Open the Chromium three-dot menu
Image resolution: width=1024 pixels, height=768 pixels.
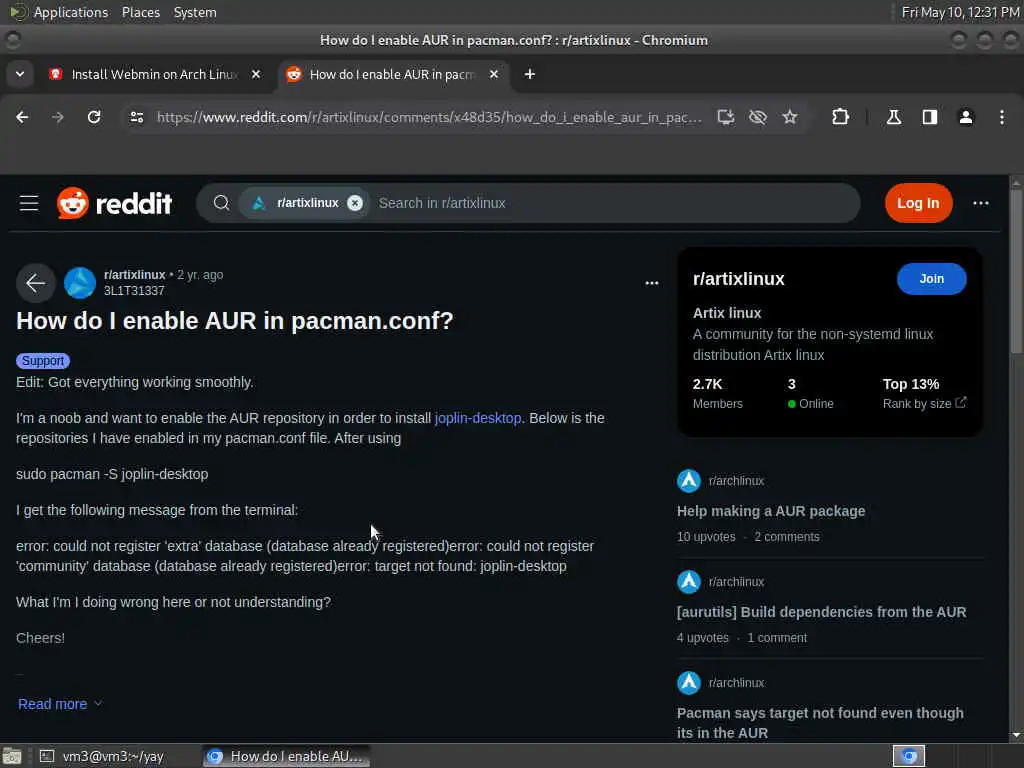pyautogui.click(x=1002, y=117)
